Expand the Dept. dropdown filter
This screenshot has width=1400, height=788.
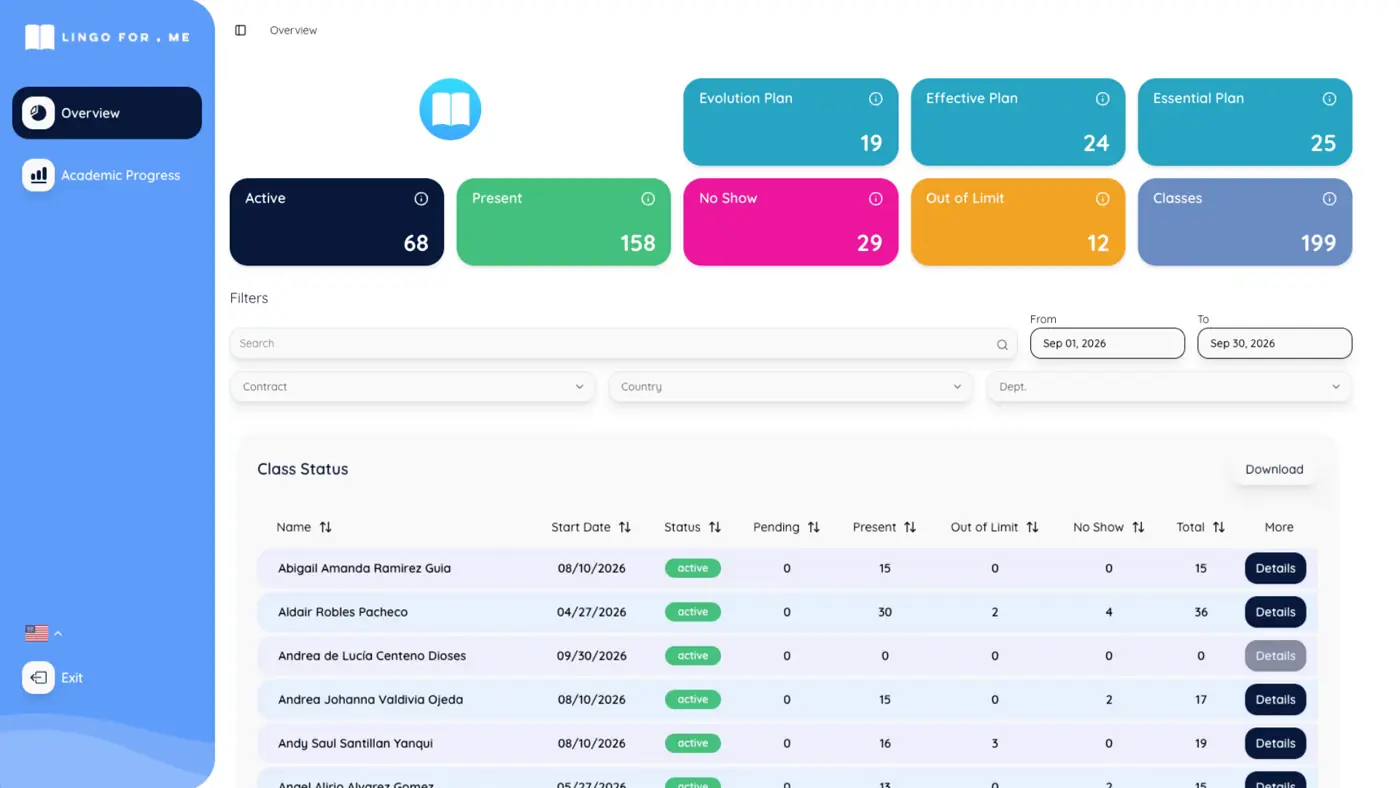point(1169,387)
